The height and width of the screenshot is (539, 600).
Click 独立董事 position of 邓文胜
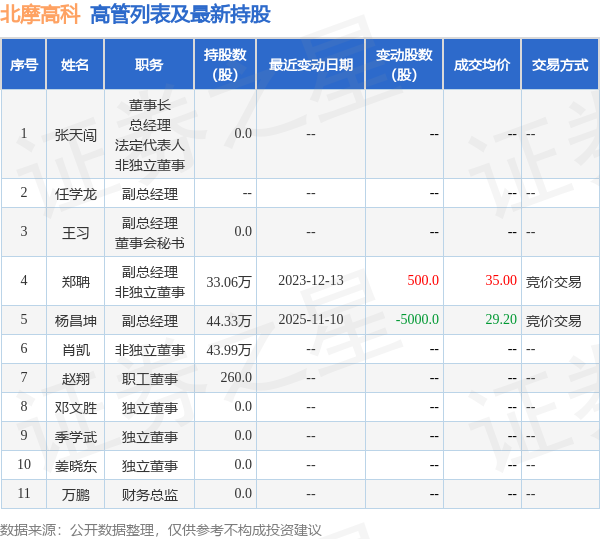tap(150, 408)
